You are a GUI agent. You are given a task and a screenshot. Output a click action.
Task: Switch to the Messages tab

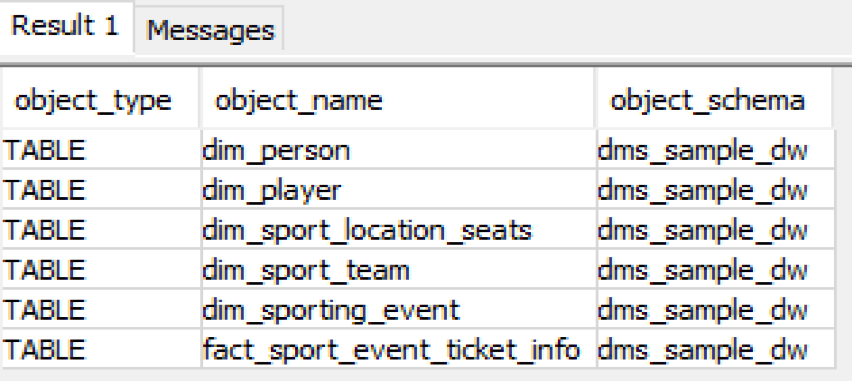[209, 30]
